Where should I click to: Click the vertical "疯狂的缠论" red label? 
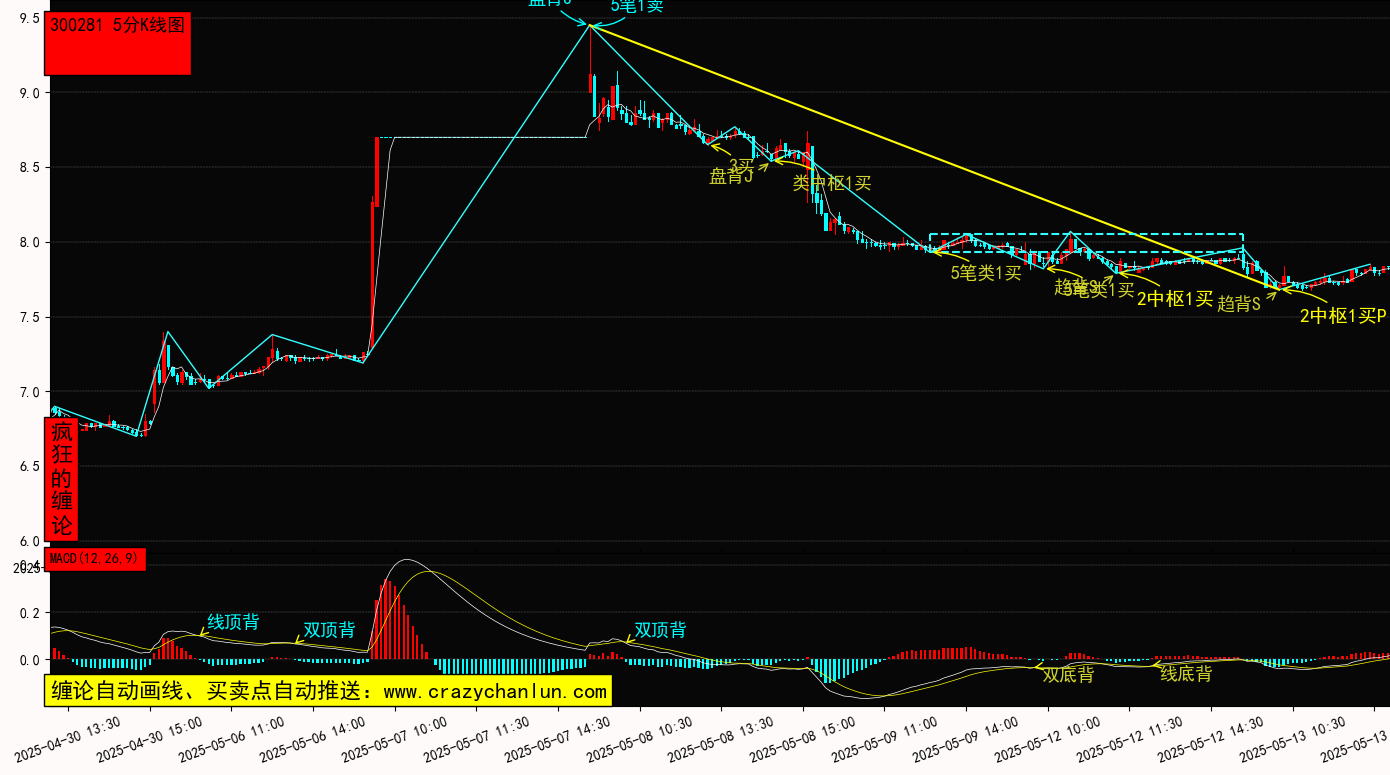62,479
